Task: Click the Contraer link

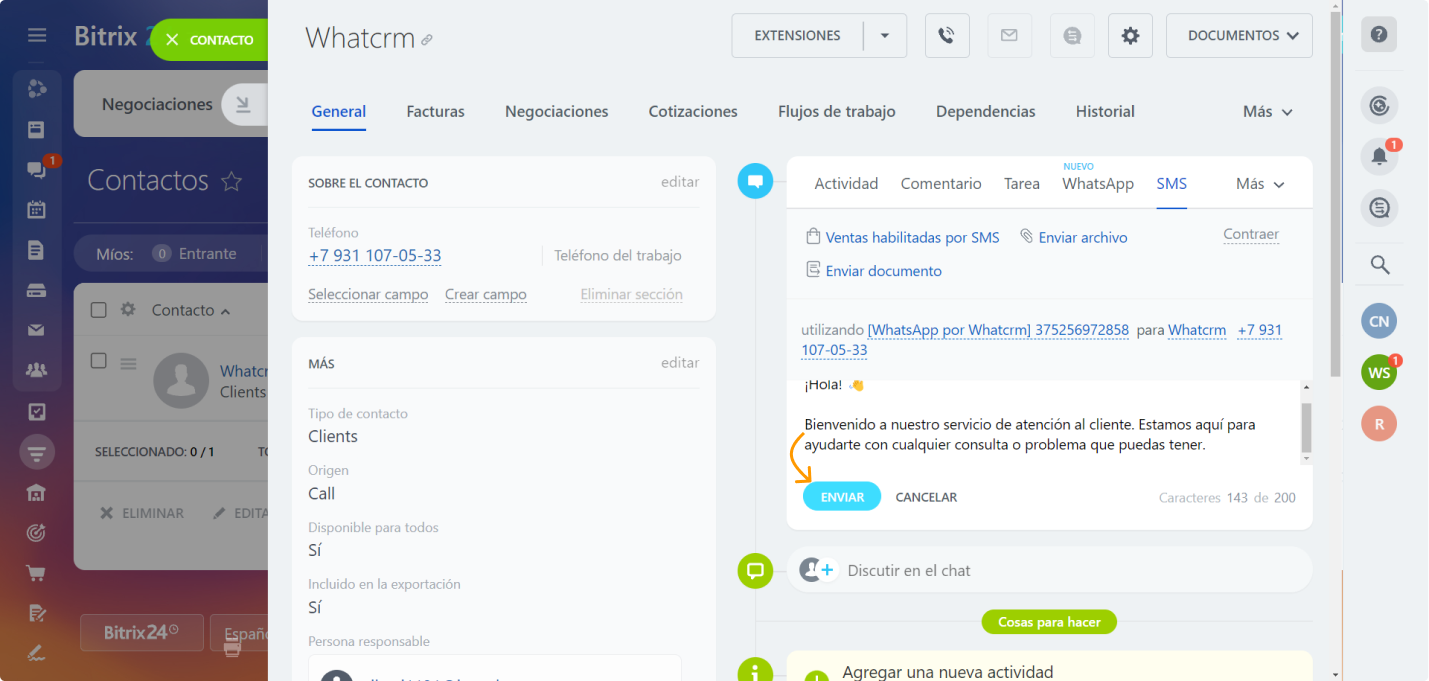Action: [1251, 235]
